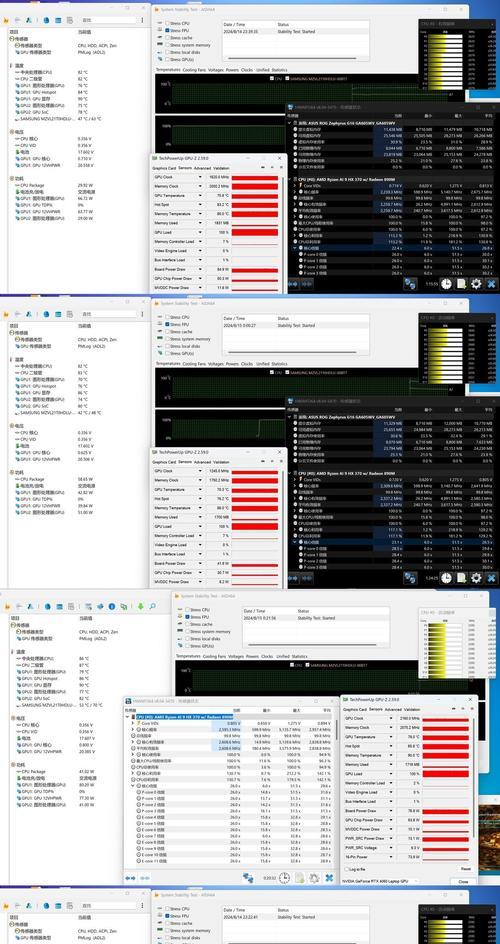The image size is (500, 944).
Task: Select date cell 2024/8/15 0:00:27
Action: coord(240,325)
